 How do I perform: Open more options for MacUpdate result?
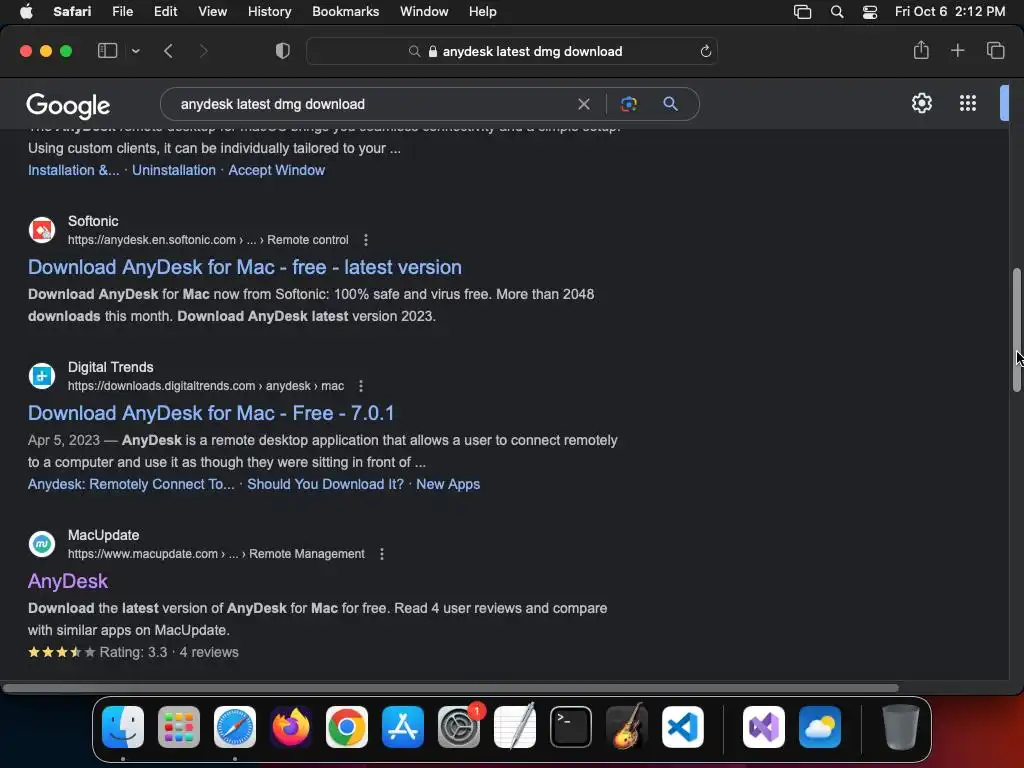coord(382,554)
